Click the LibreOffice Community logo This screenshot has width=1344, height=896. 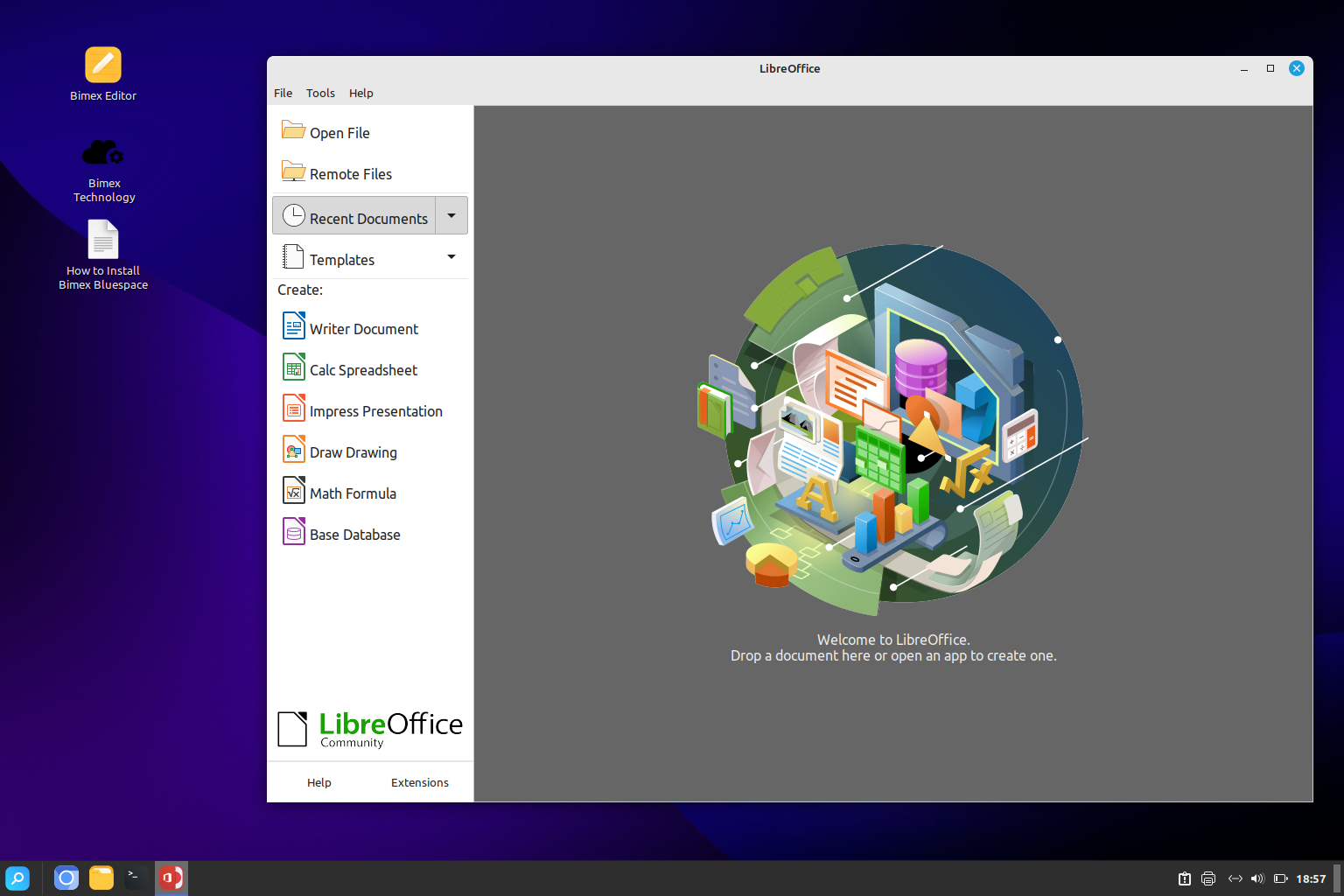(x=370, y=729)
